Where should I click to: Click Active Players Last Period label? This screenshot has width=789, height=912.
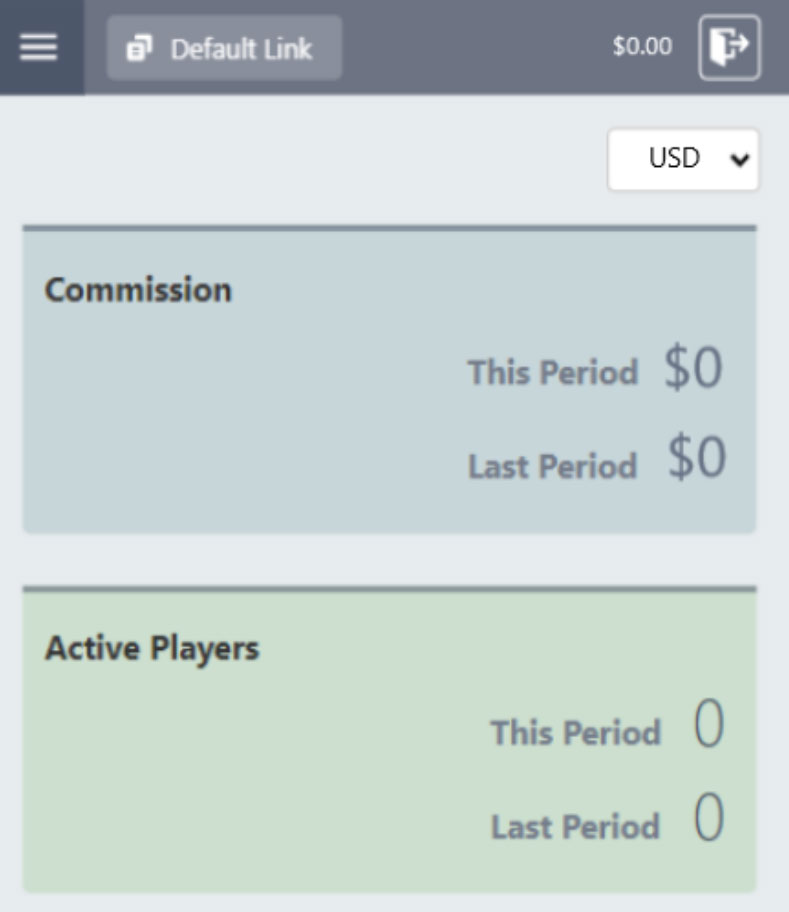point(575,827)
